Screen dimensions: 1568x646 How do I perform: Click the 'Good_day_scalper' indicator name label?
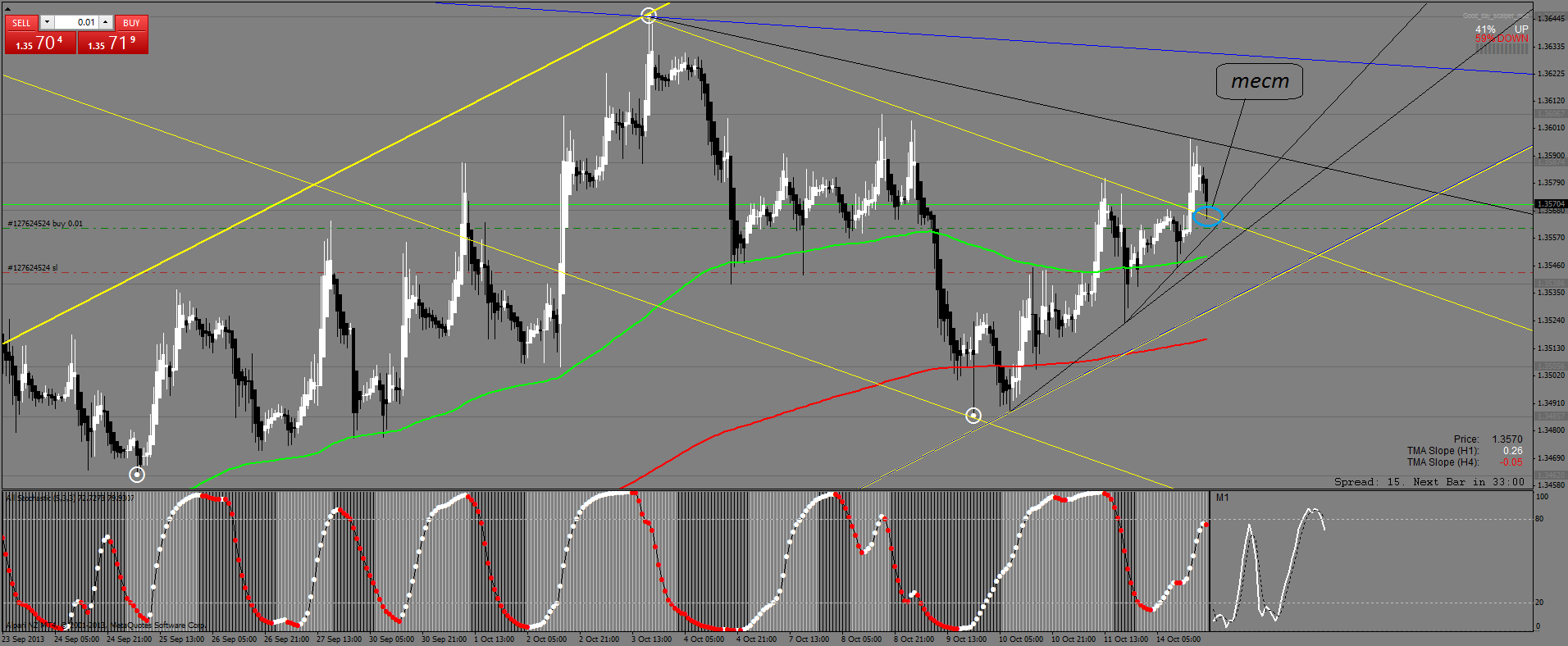tap(1496, 16)
